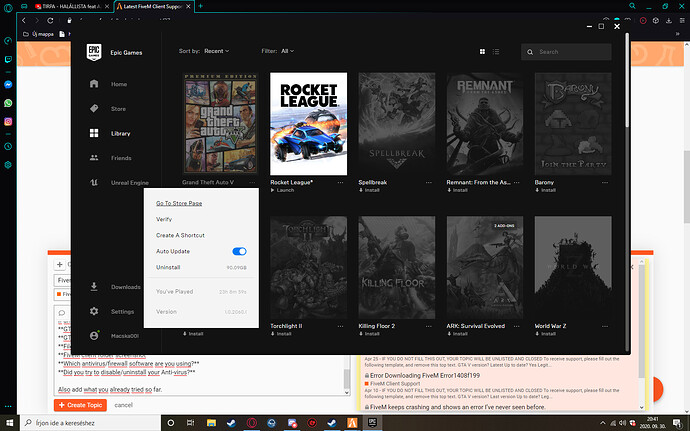The image size is (690, 431).
Task: Launch Rocket League from its cover thumbnail
Action: (309, 123)
